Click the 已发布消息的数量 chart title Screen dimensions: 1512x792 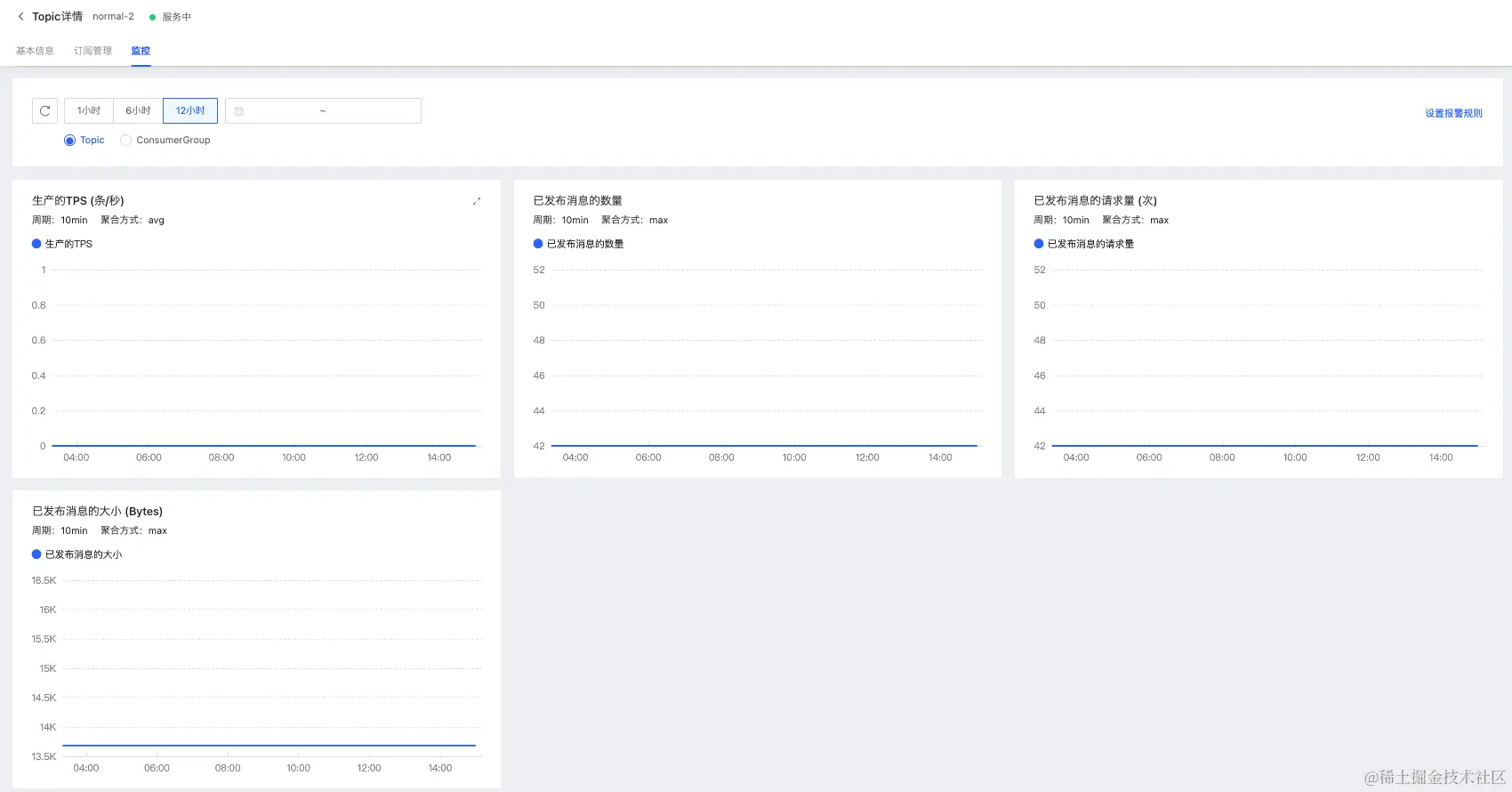click(x=578, y=201)
